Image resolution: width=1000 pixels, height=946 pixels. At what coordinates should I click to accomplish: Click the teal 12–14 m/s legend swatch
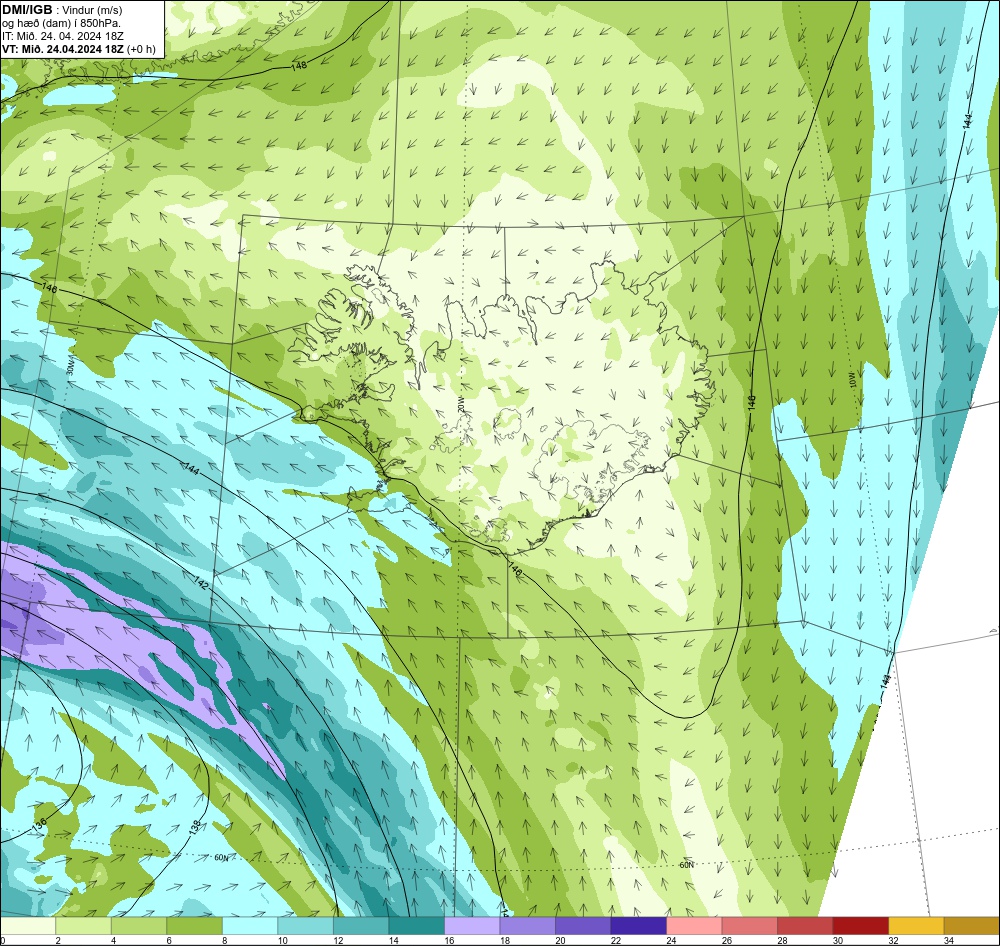361,926
